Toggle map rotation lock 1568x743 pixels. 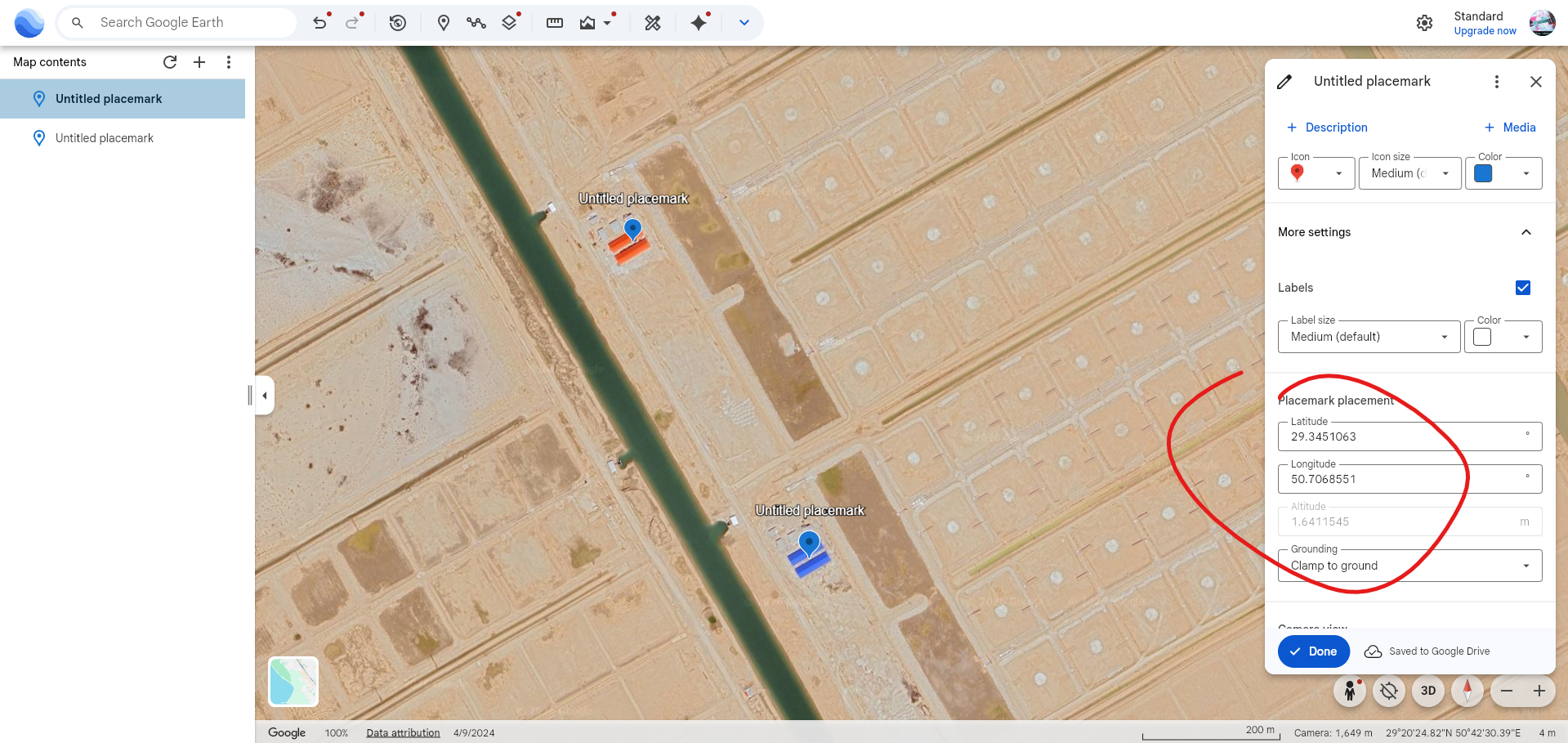point(1389,691)
